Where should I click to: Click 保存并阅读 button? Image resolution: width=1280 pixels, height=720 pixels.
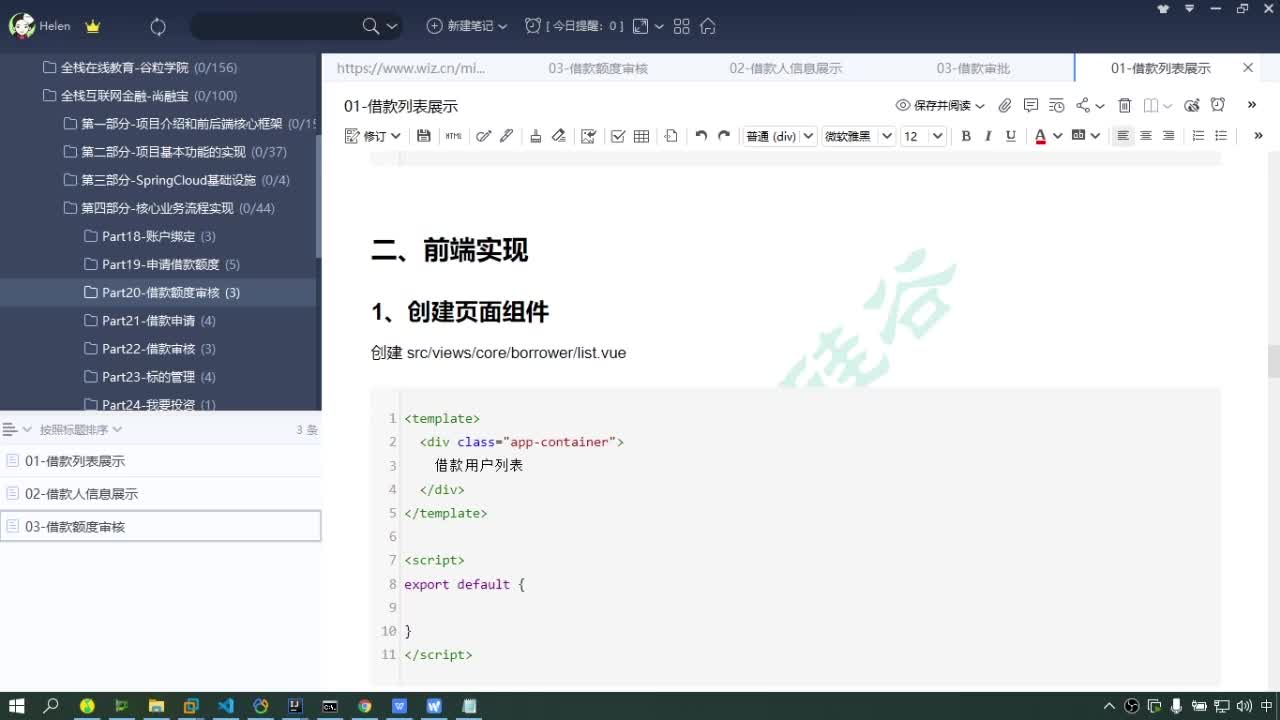(x=933, y=105)
